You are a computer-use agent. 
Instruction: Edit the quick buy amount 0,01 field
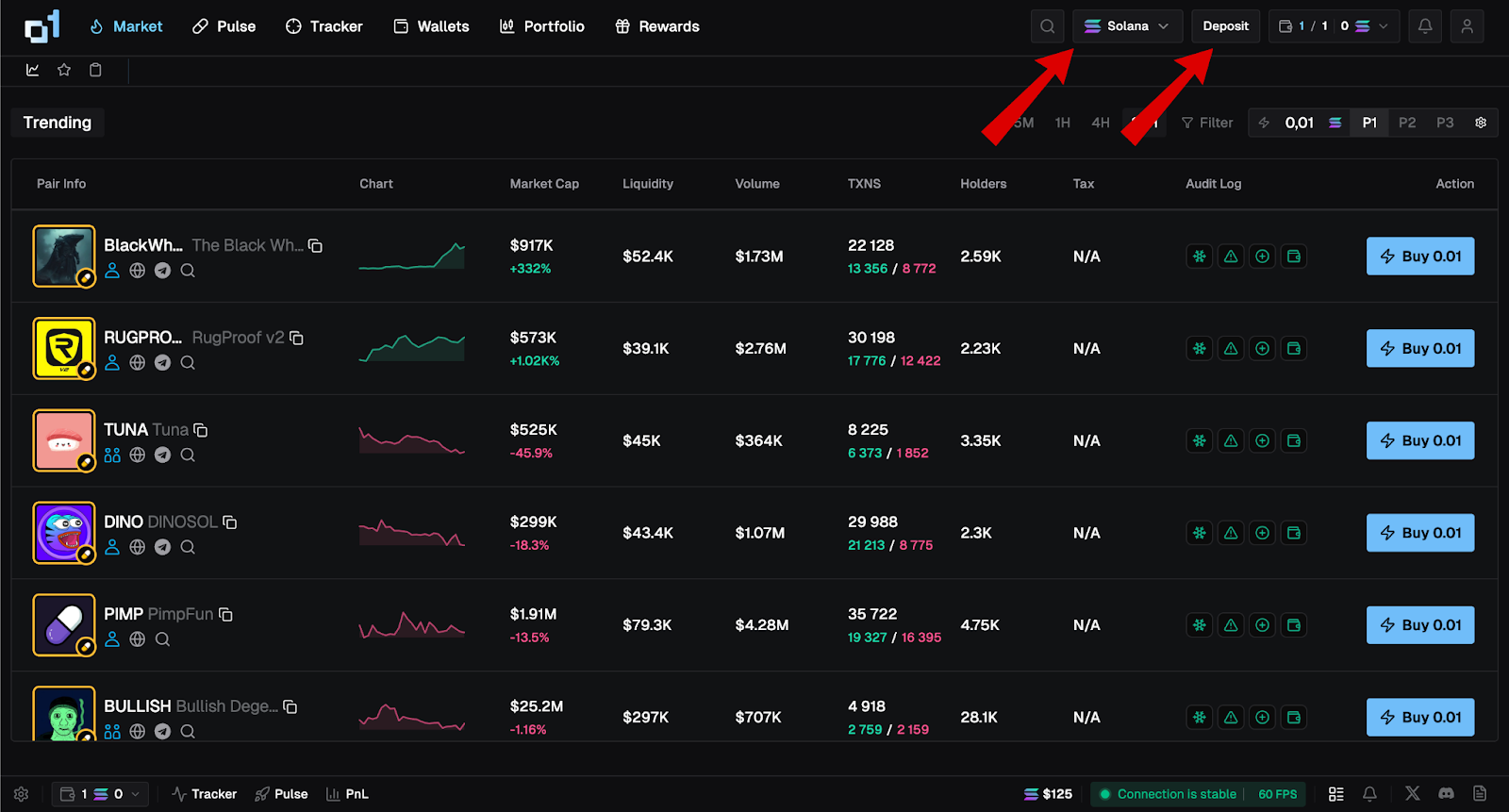[x=1300, y=123]
